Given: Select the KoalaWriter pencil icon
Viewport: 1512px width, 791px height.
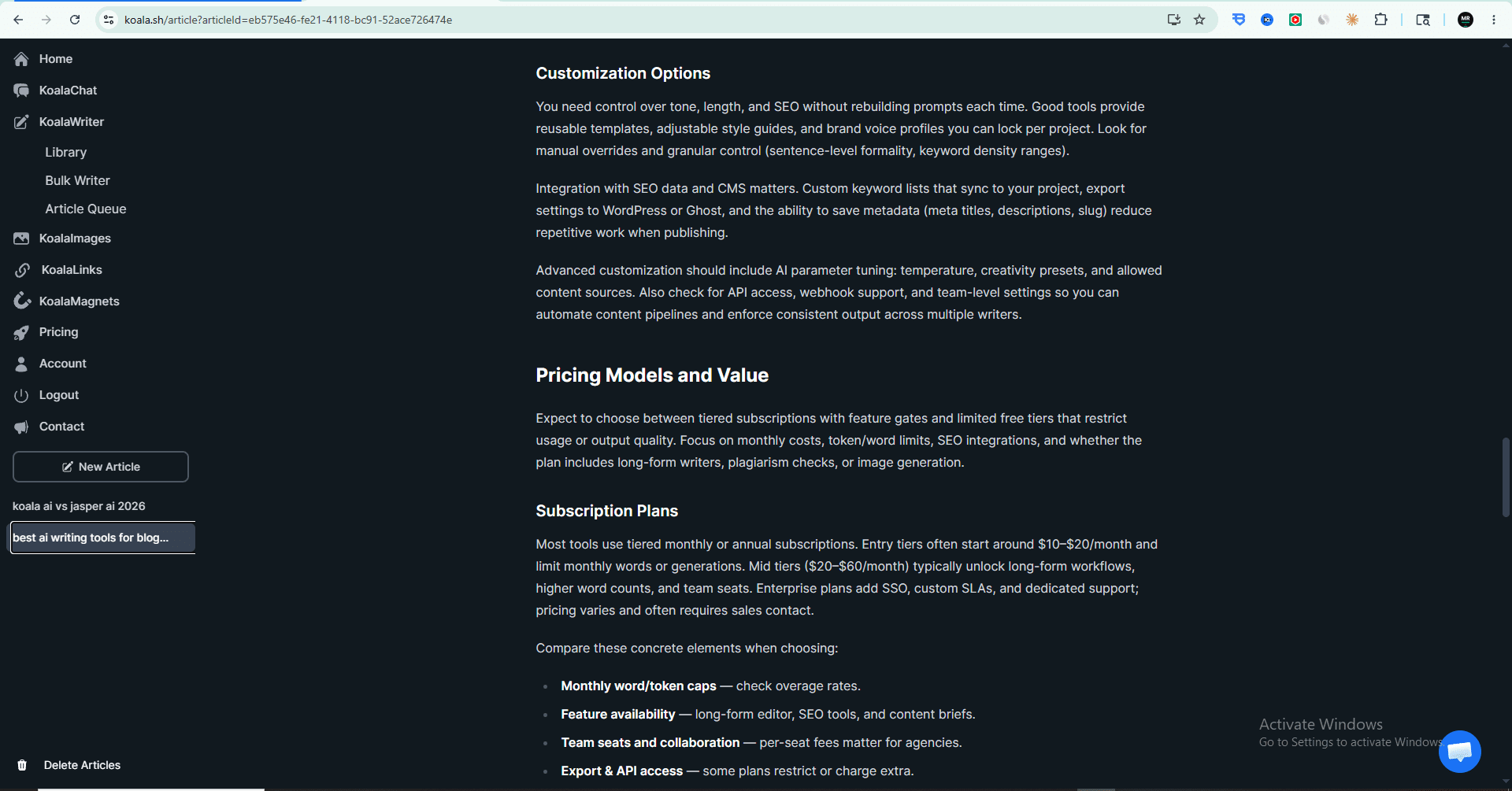Looking at the screenshot, I should 21,122.
